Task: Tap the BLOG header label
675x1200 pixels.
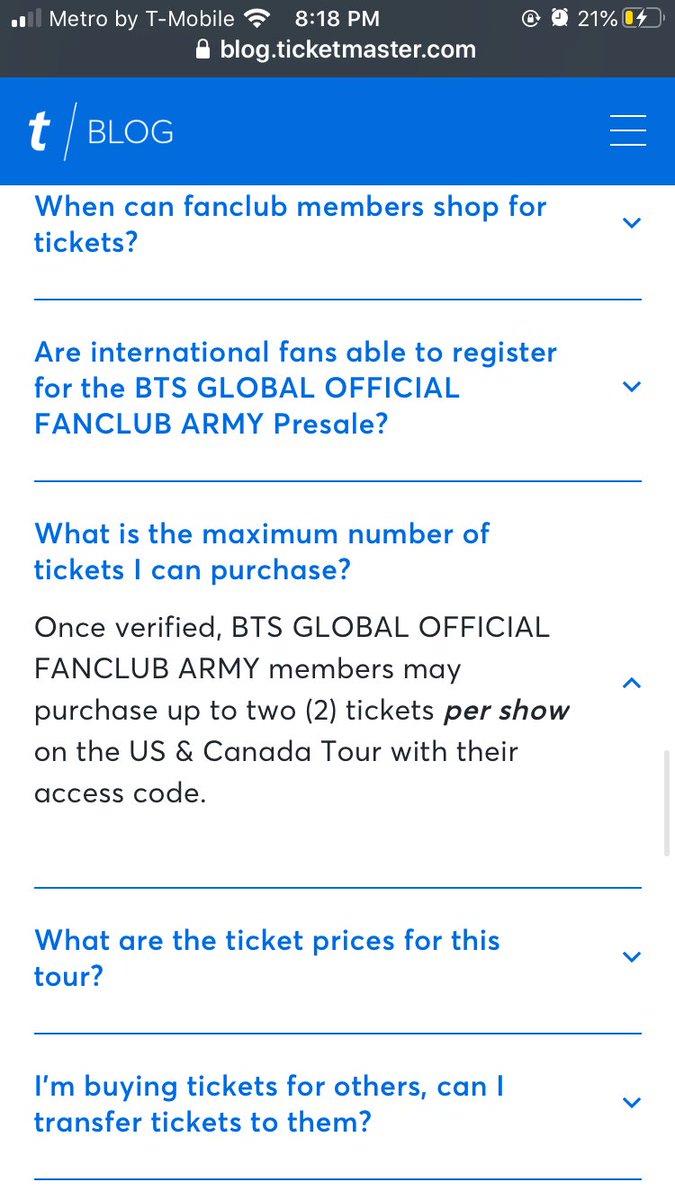Action: 130,132
